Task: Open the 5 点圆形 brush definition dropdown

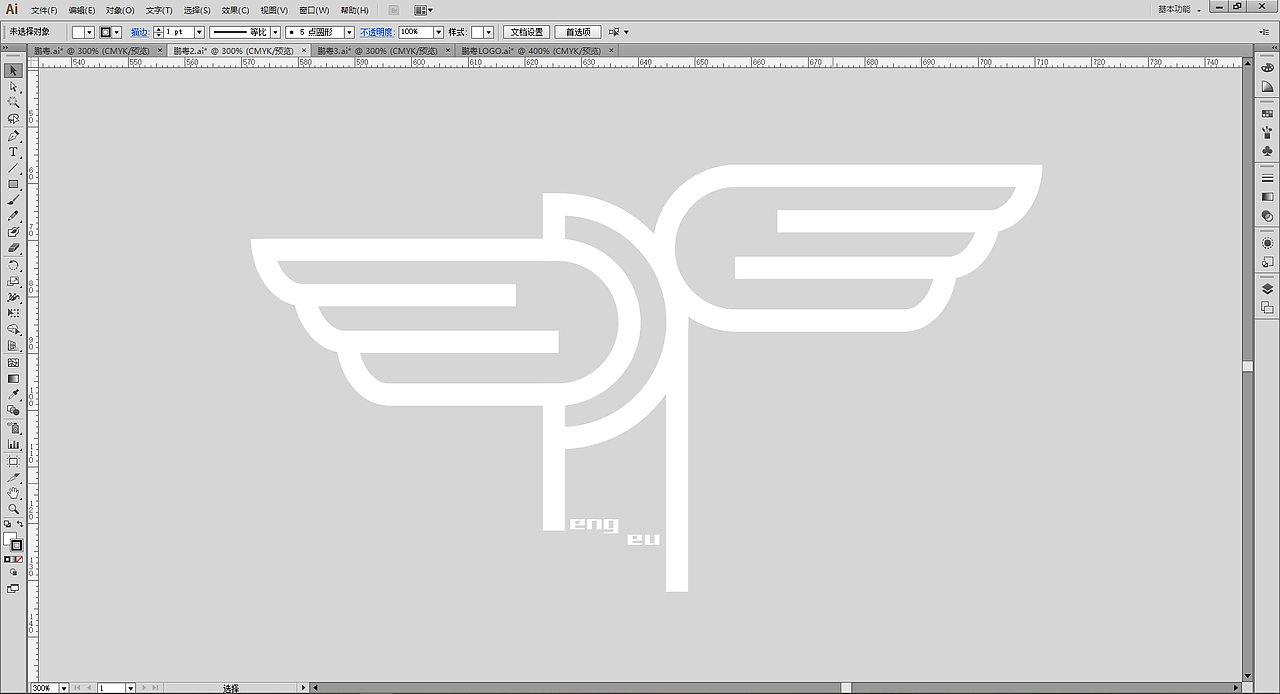Action: 349,32
